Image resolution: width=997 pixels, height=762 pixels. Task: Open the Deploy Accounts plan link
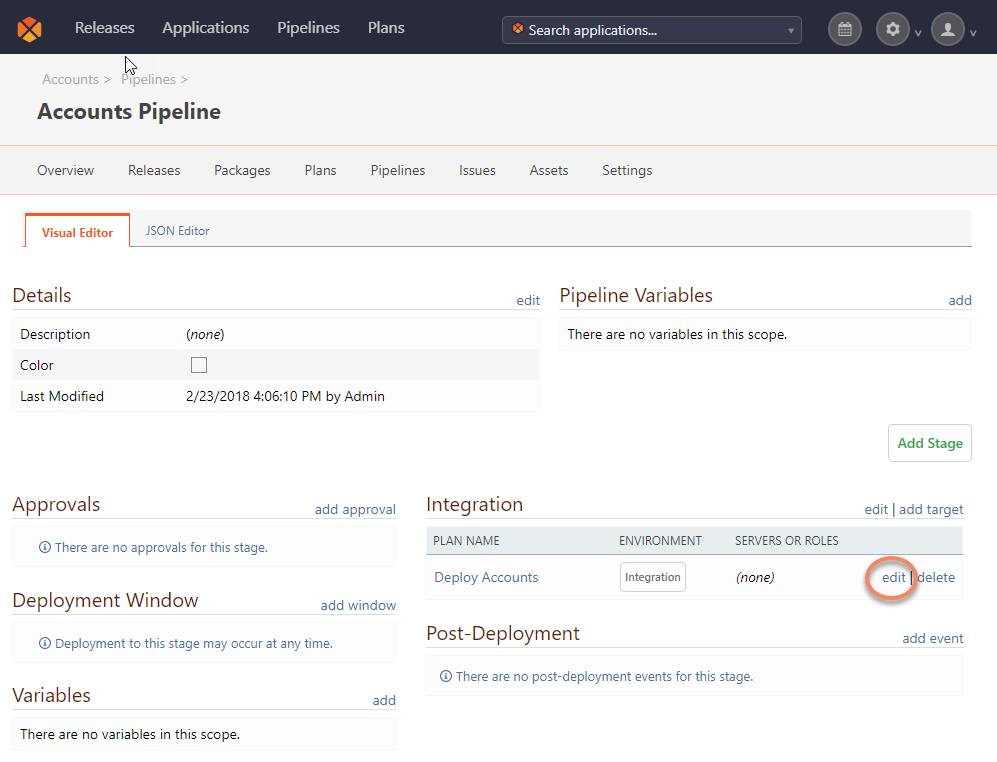pos(486,577)
